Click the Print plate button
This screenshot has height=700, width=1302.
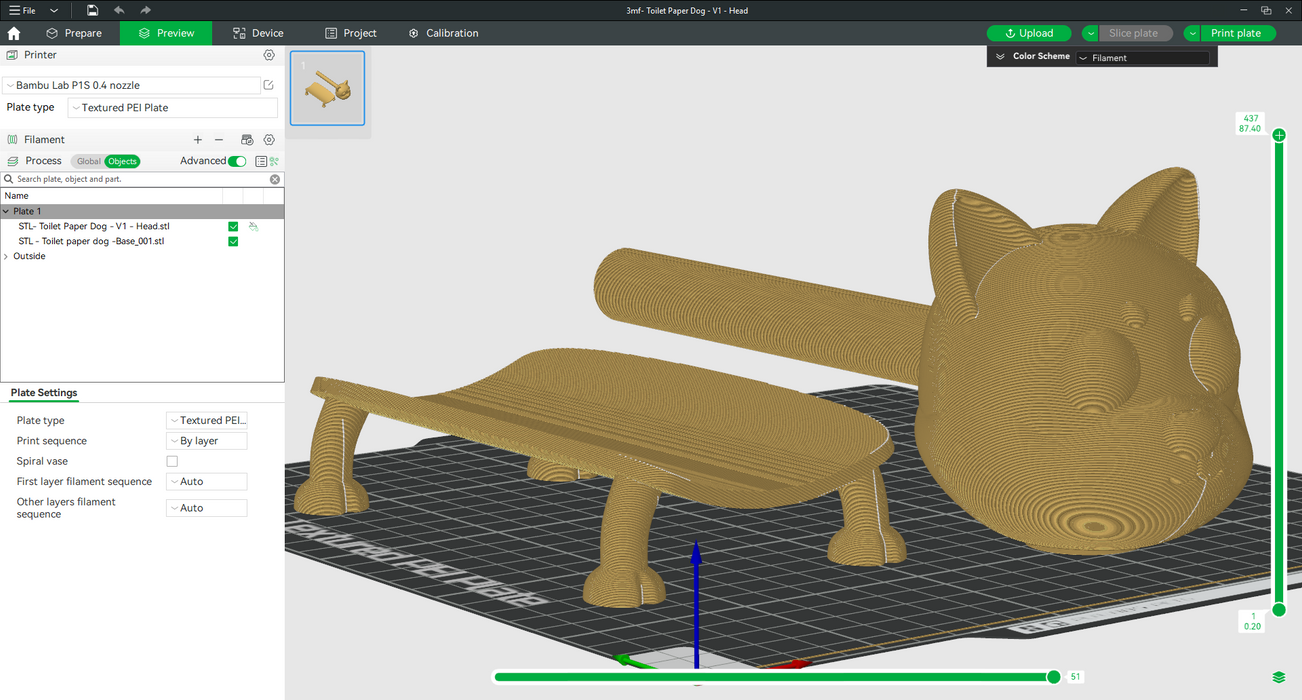[1236, 33]
